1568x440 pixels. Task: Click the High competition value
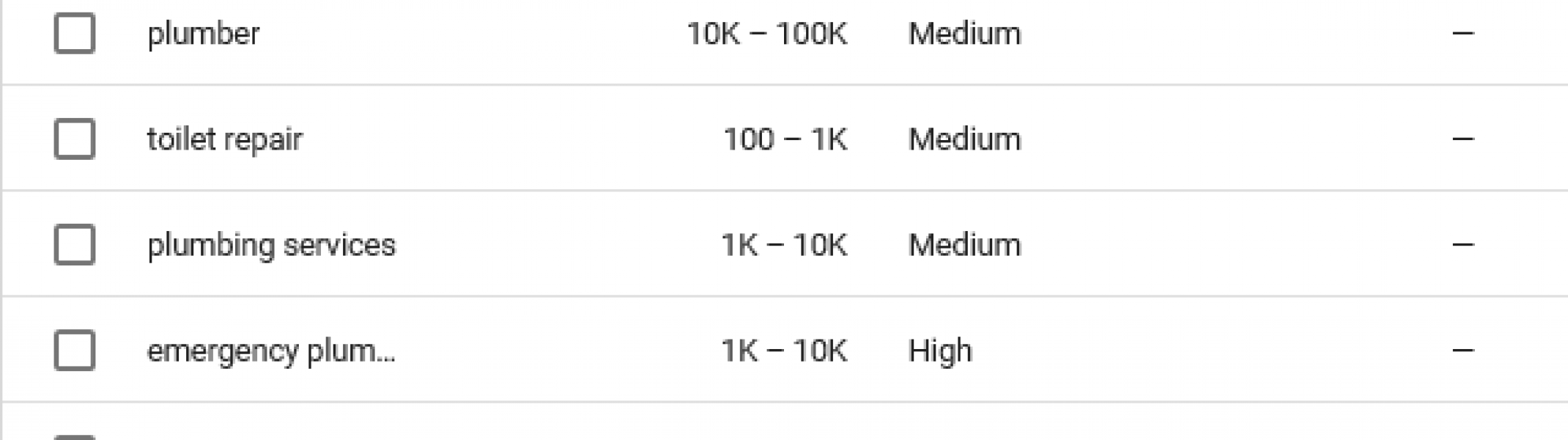point(941,351)
